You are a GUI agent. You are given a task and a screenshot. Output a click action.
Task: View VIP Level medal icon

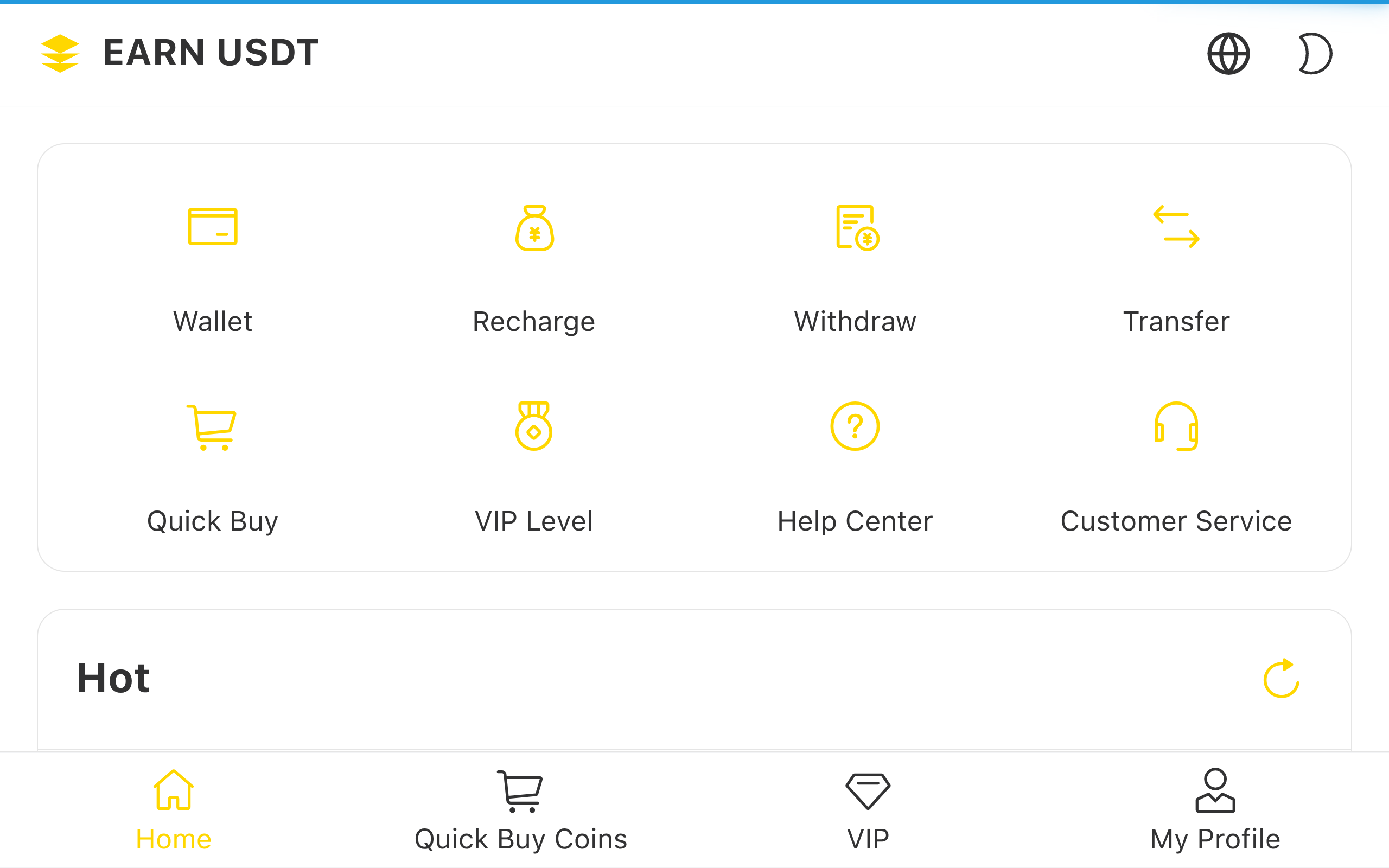point(534,426)
